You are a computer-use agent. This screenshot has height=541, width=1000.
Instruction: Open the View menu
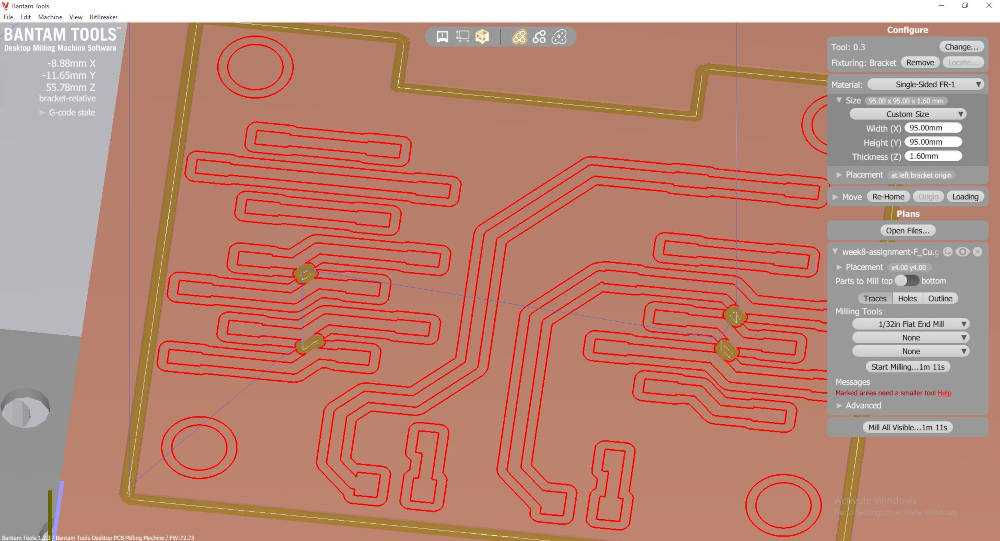[76, 17]
